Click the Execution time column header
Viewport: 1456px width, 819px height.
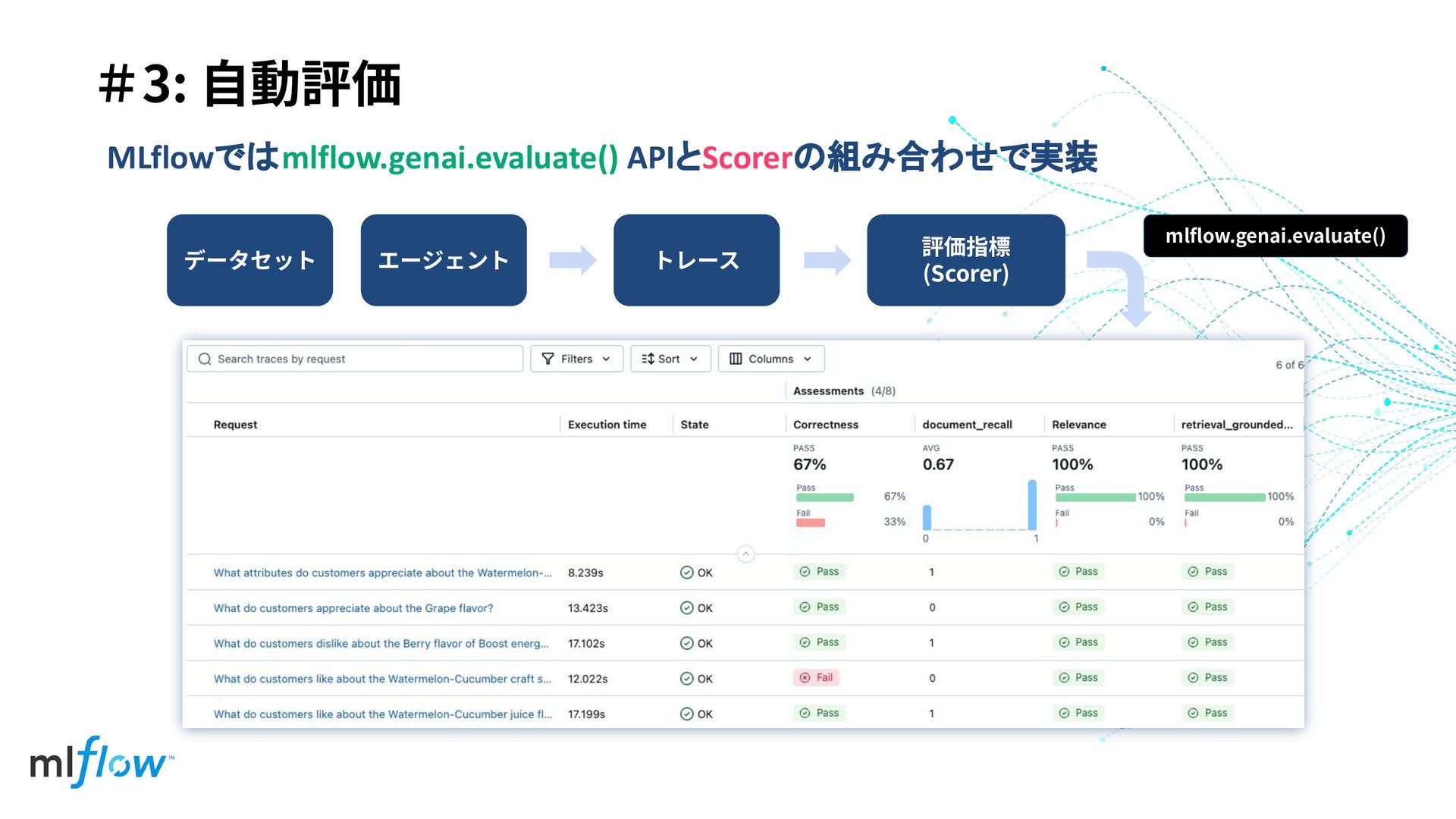click(607, 425)
